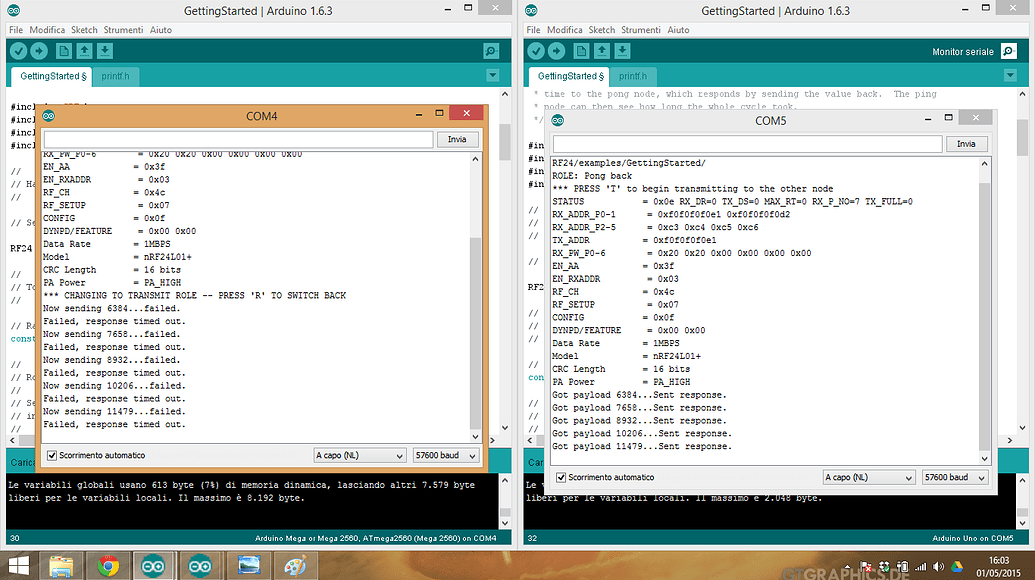Click the New sketch icon in the left toolbar
The height and width of the screenshot is (580, 1035).
(x=63, y=50)
